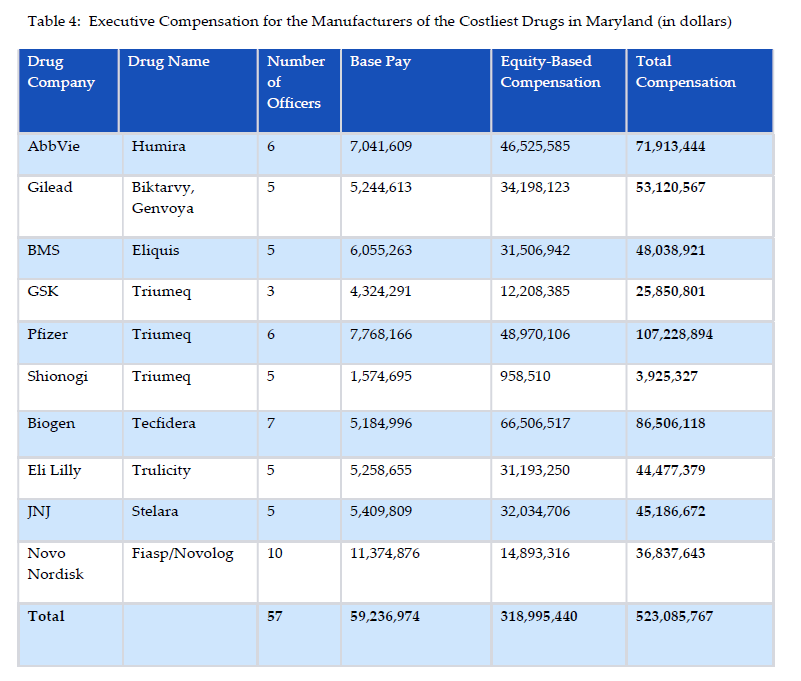Click the grand total 523,085,767 cell
This screenshot has width=801, height=681.
click(x=674, y=616)
